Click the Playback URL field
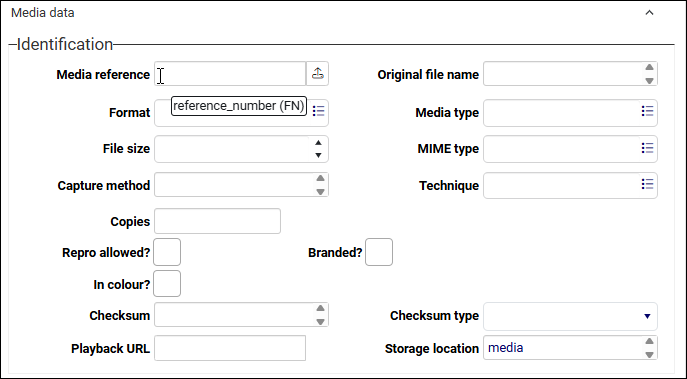 coord(230,348)
